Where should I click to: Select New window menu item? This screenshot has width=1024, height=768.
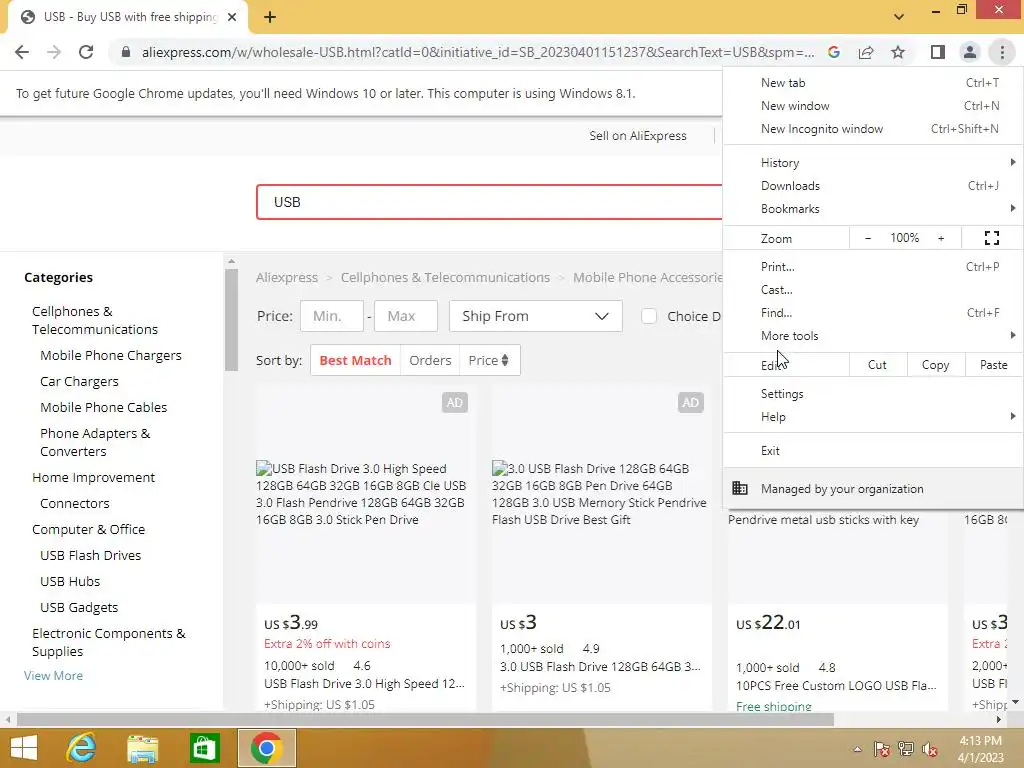tap(872, 106)
